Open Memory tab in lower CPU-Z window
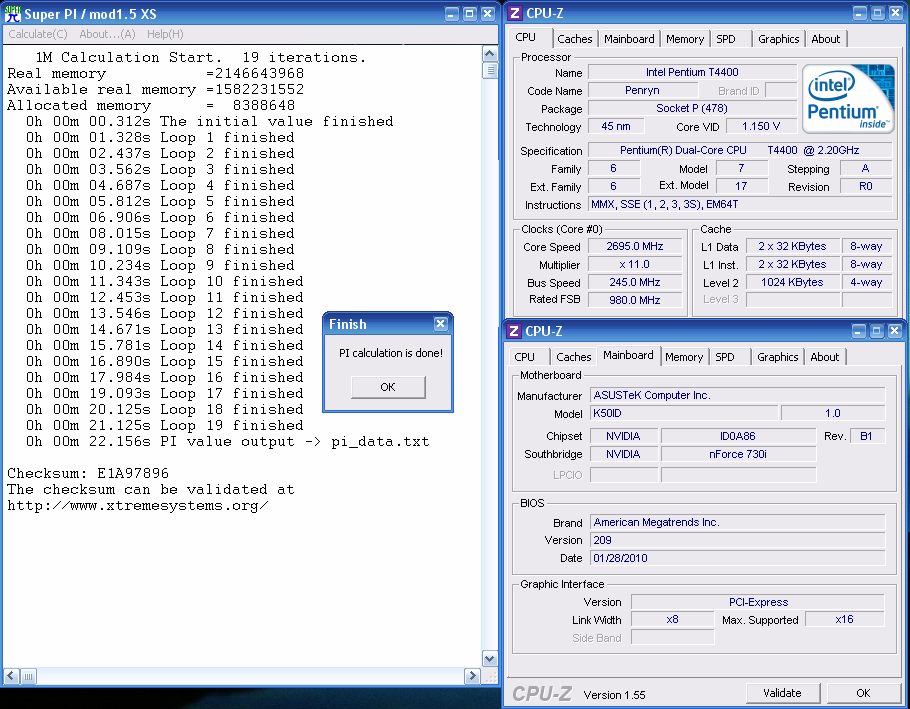This screenshot has height=709, width=910. (684, 357)
